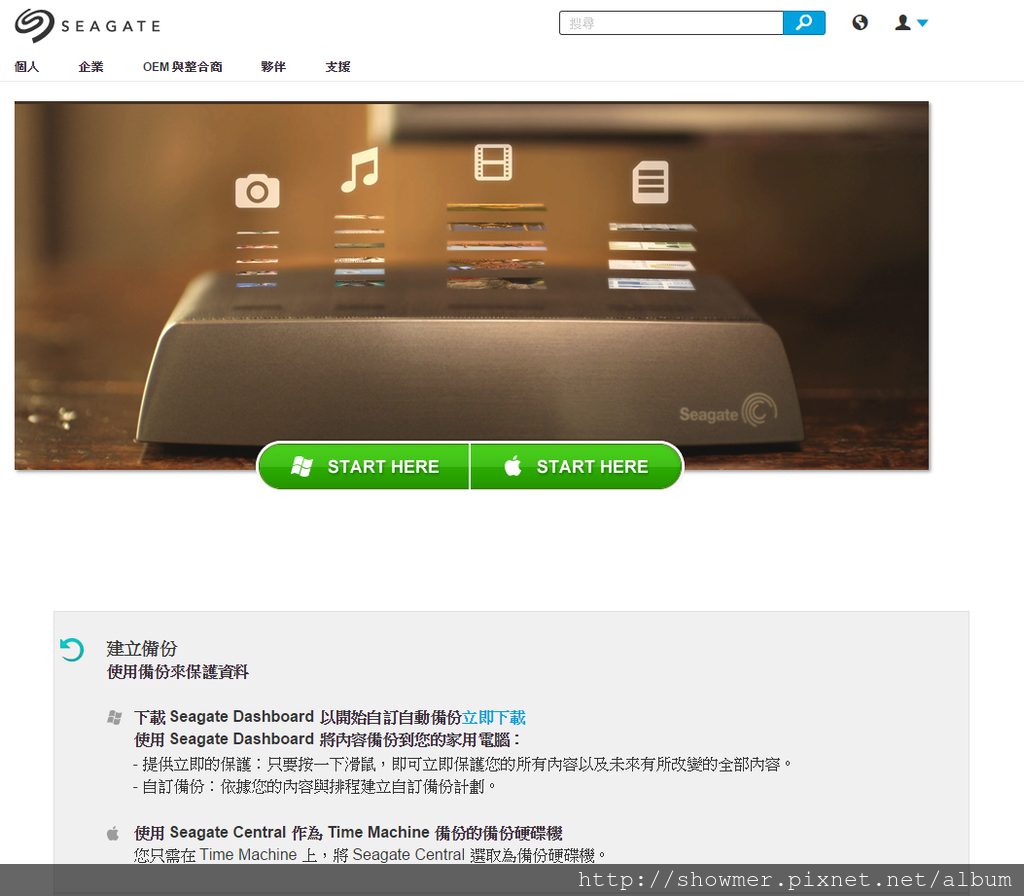Click the line starting with 提供立即的保護
The image size is (1024, 896).
(x=462, y=764)
